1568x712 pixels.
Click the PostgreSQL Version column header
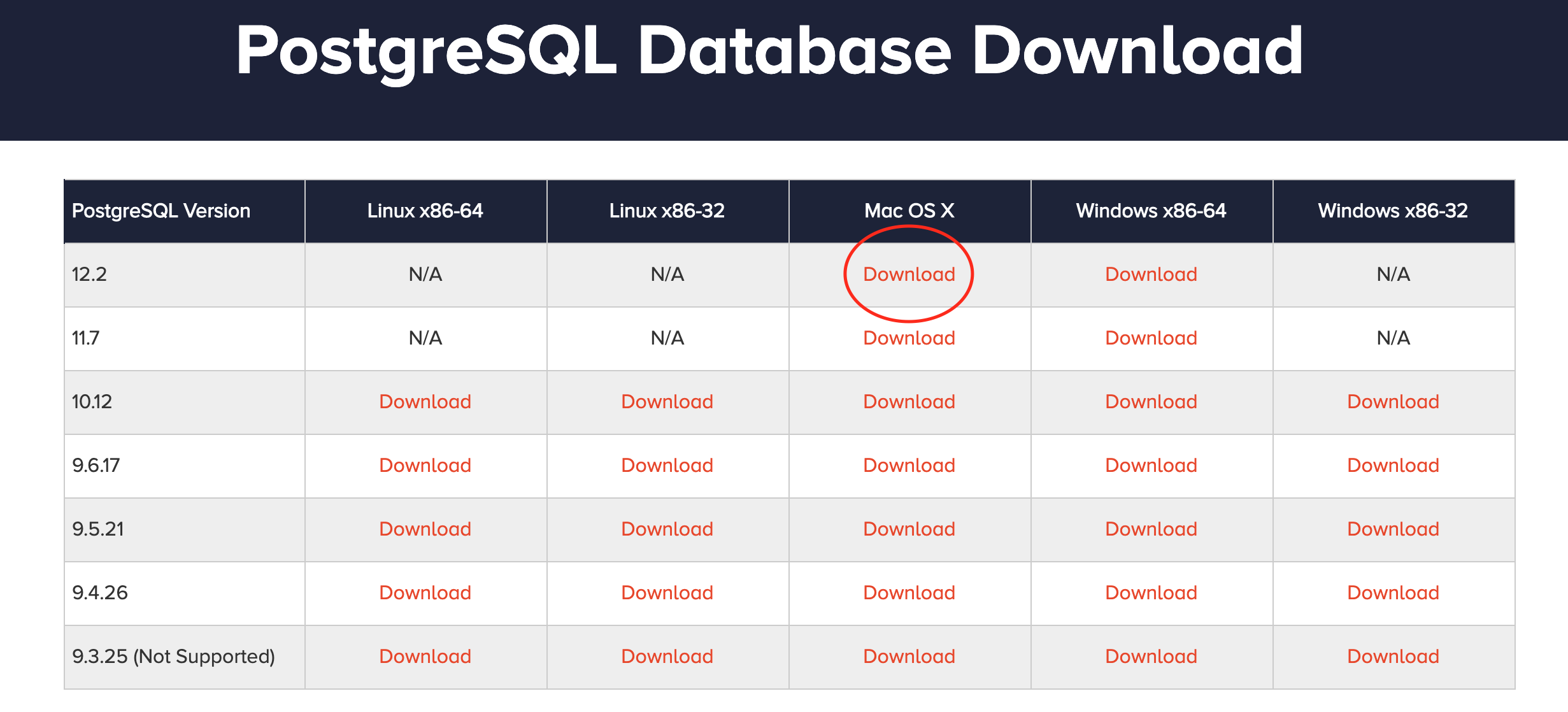[x=185, y=211]
